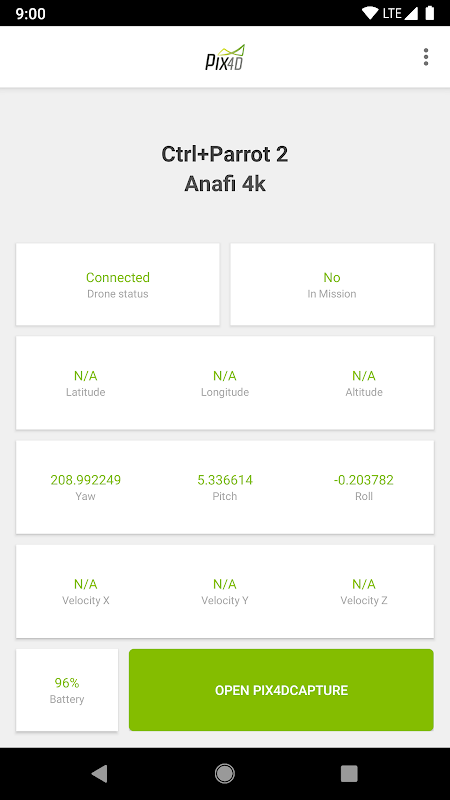Image resolution: width=450 pixels, height=800 pixels.
Task: Select the Longitude N/A value
Action: [x=224, y=376]
